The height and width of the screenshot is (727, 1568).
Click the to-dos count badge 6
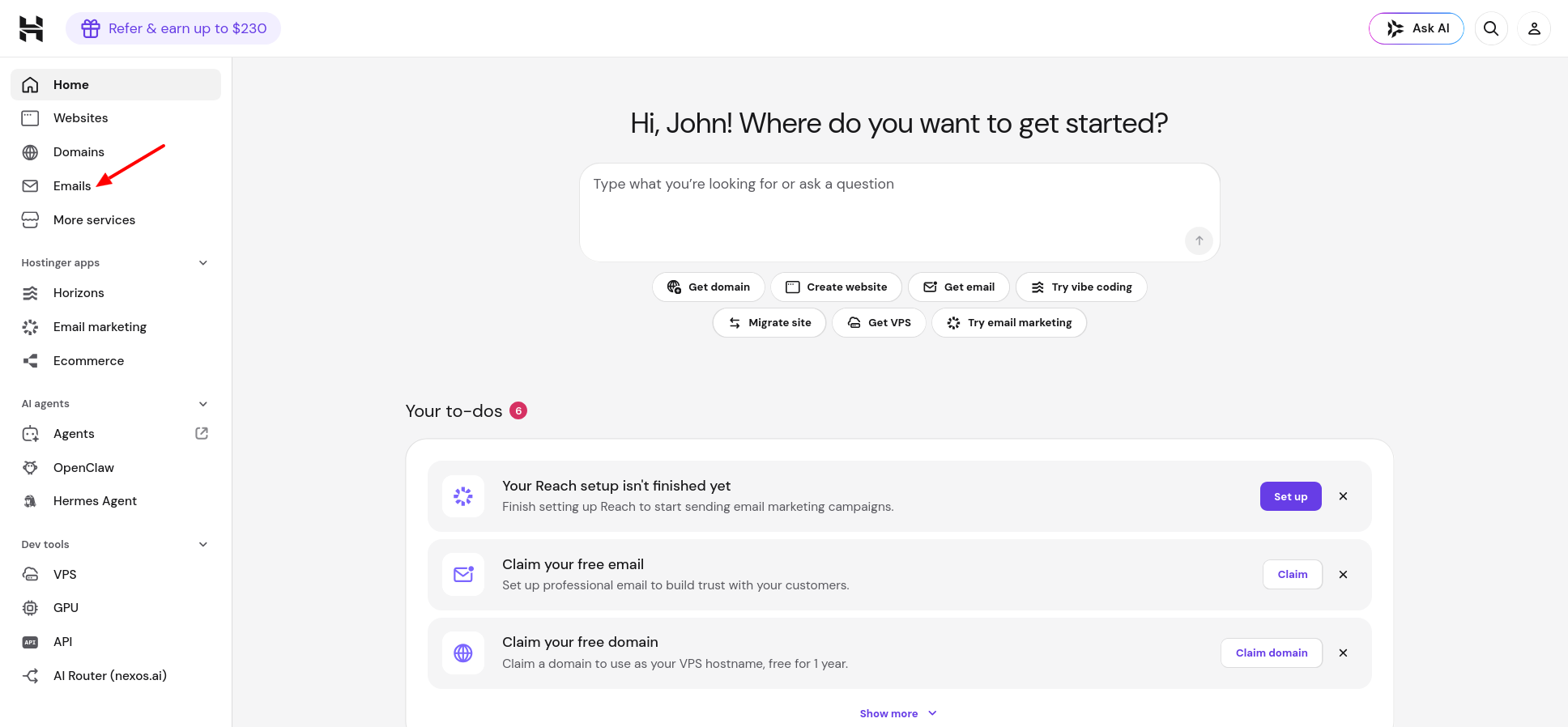click(518, 410)
